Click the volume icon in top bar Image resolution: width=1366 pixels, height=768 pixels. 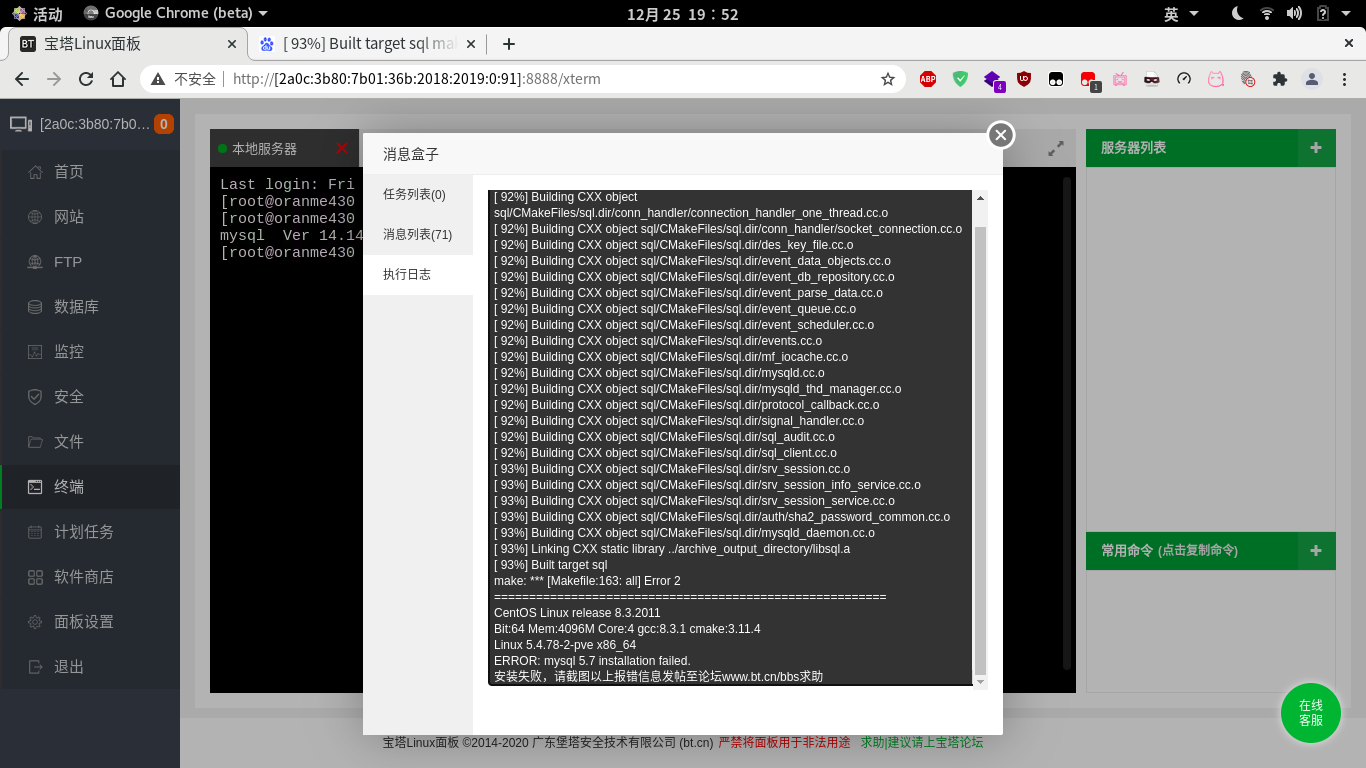point(1294,14)
